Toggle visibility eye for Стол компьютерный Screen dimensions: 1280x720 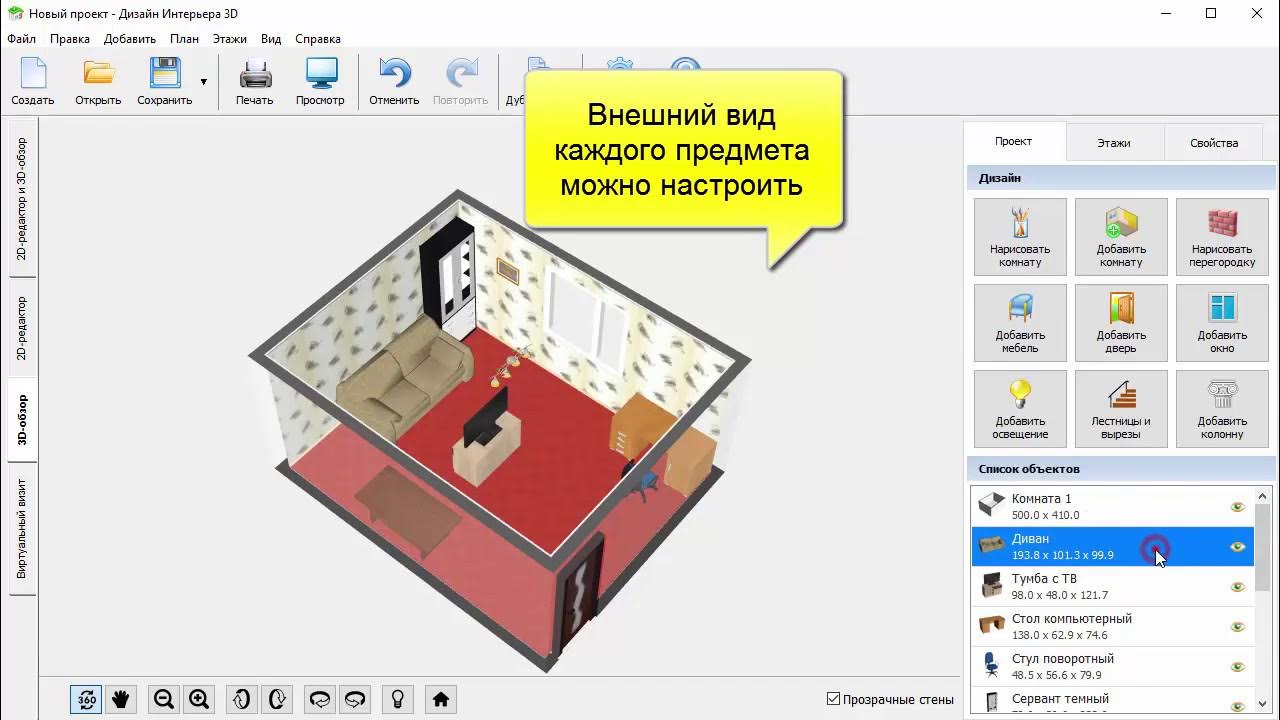coord(1238,627)
